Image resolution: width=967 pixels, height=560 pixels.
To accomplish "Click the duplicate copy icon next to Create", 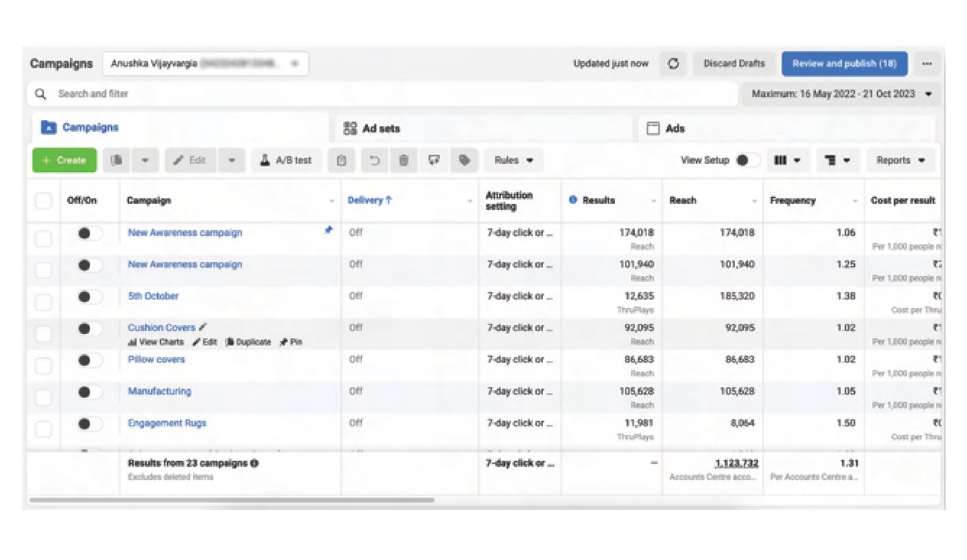I will 117,161.
